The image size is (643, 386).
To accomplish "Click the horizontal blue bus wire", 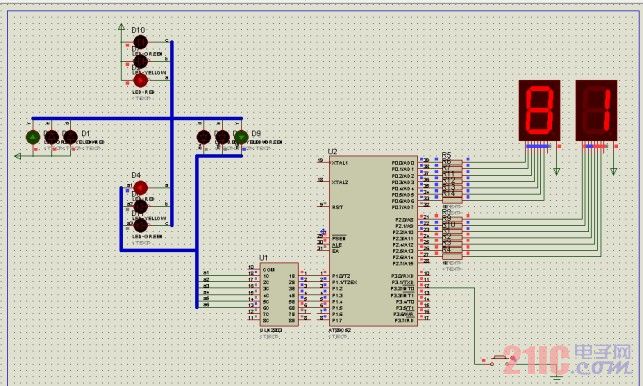I will 137,119.
